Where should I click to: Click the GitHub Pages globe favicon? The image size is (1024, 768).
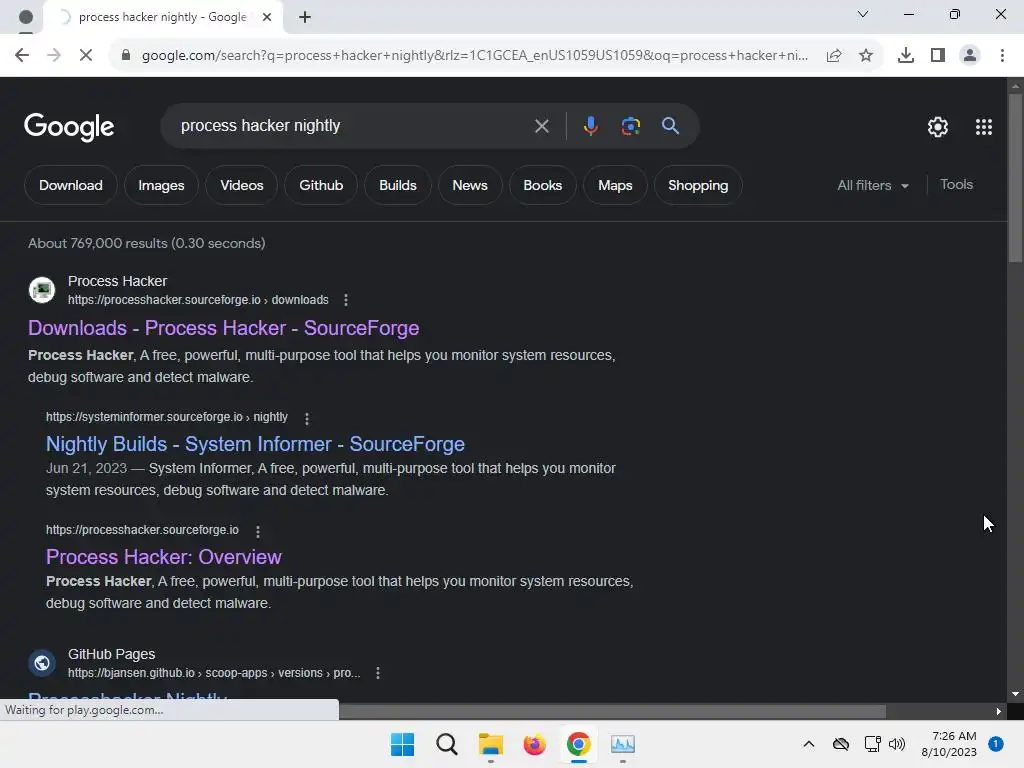[42, 664]
